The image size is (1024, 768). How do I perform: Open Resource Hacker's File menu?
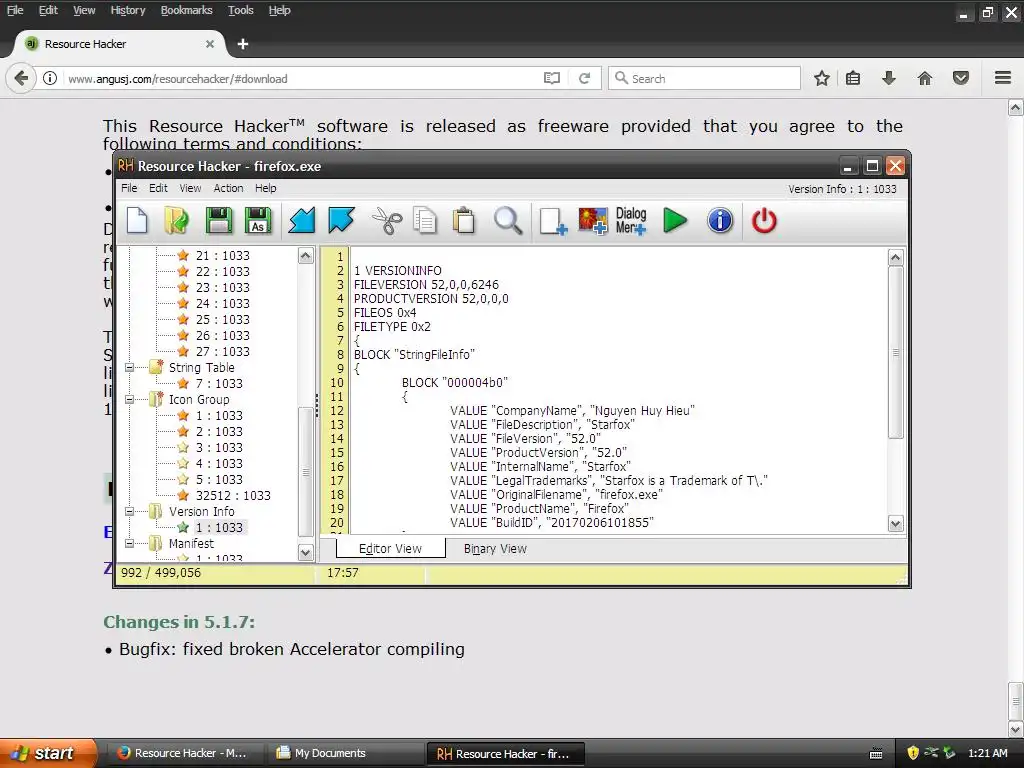tap(129, 188)
